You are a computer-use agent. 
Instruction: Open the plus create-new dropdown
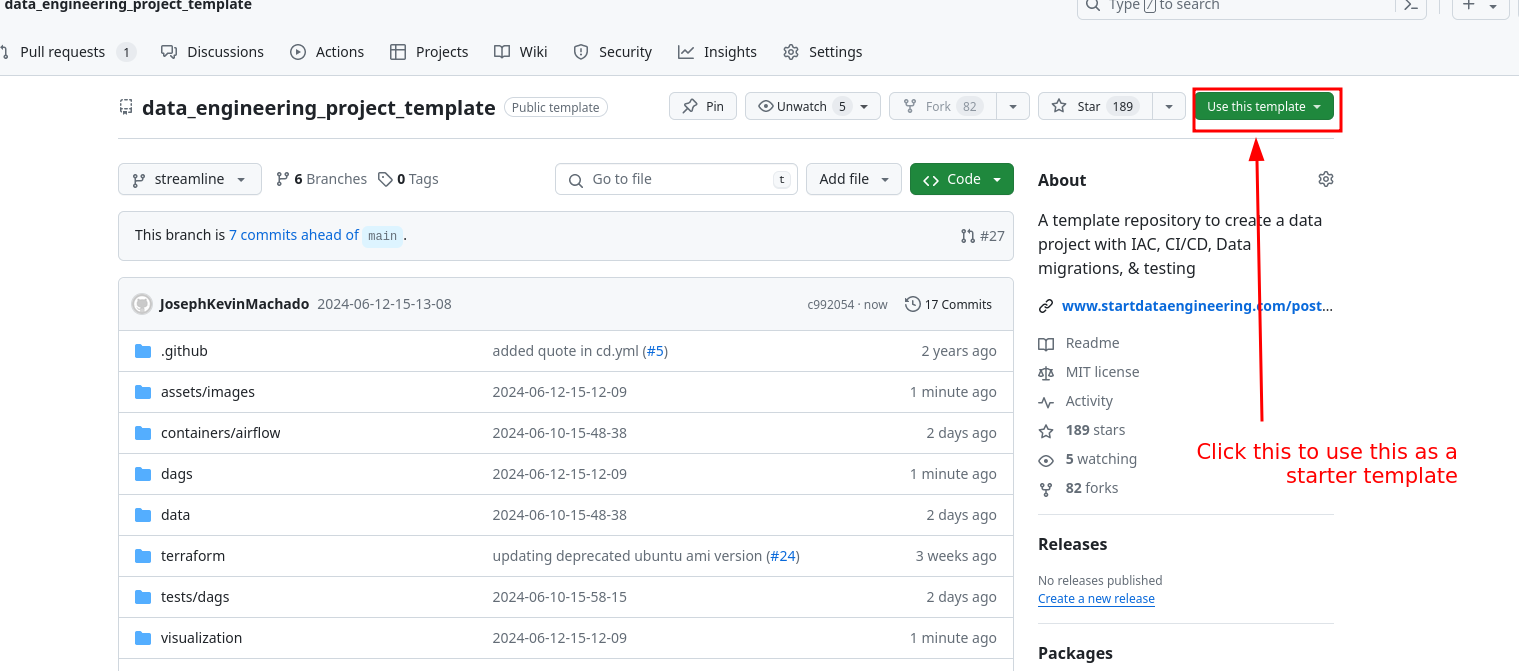1481,5
